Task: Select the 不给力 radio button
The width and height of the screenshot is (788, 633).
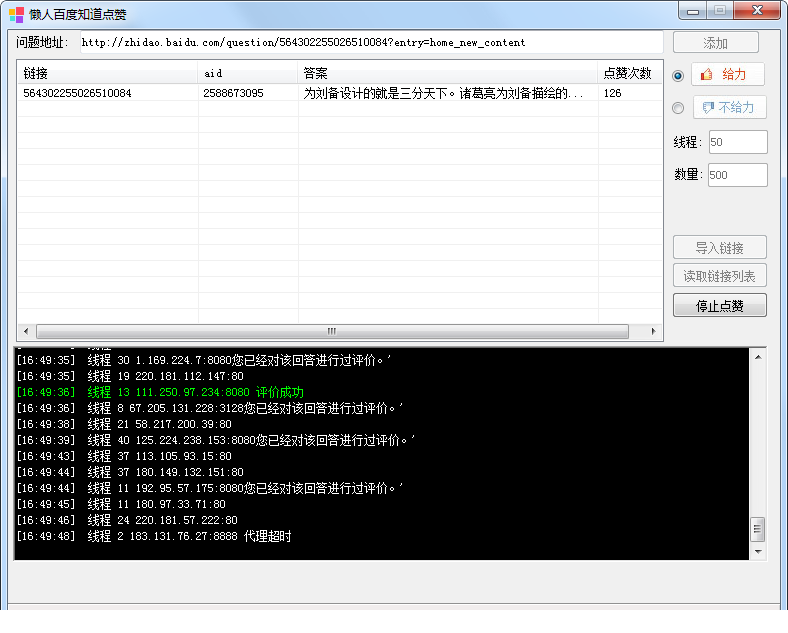Action: (x=678, y=108)
